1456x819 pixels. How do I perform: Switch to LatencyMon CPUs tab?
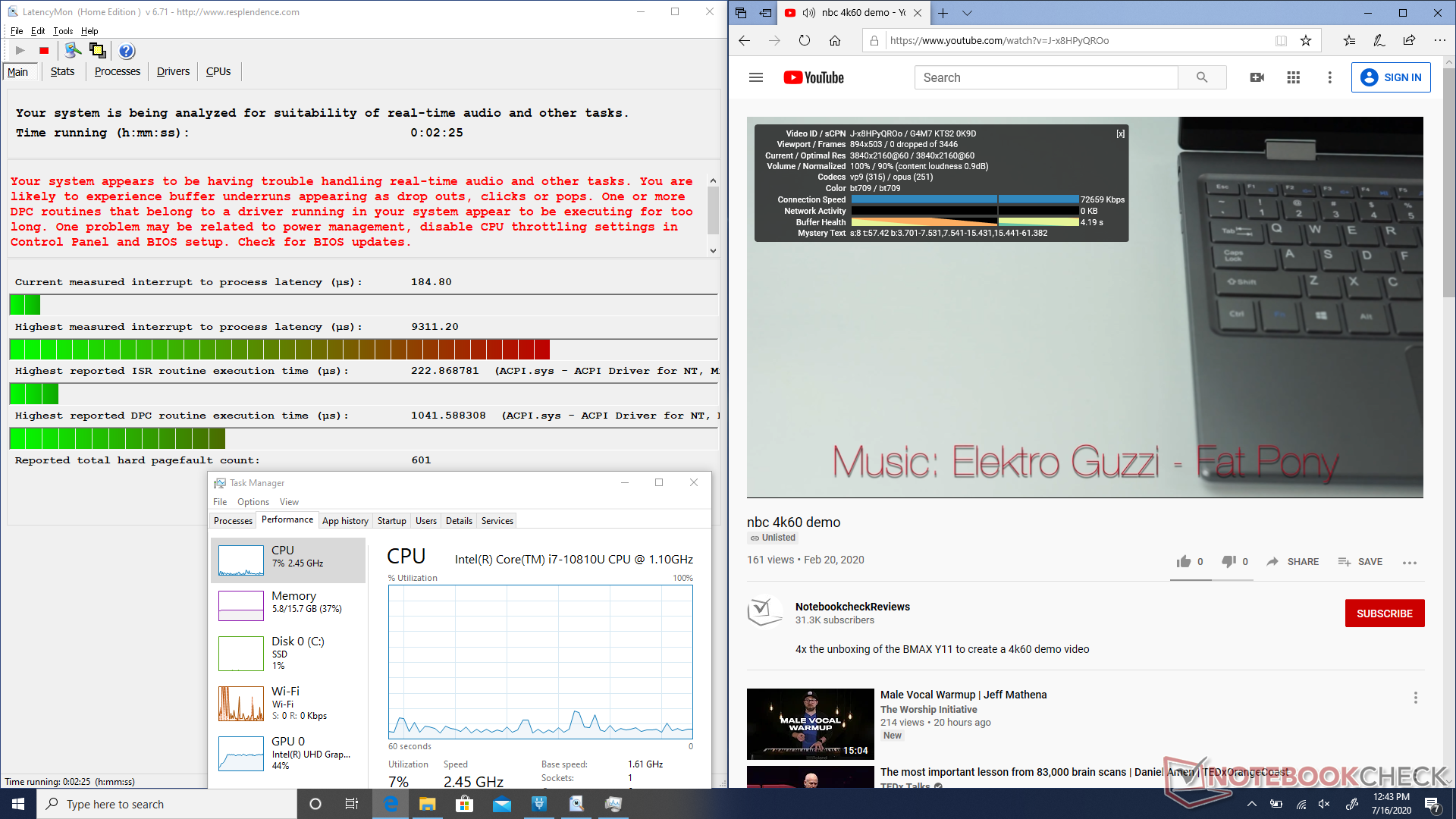pos(218,71)
